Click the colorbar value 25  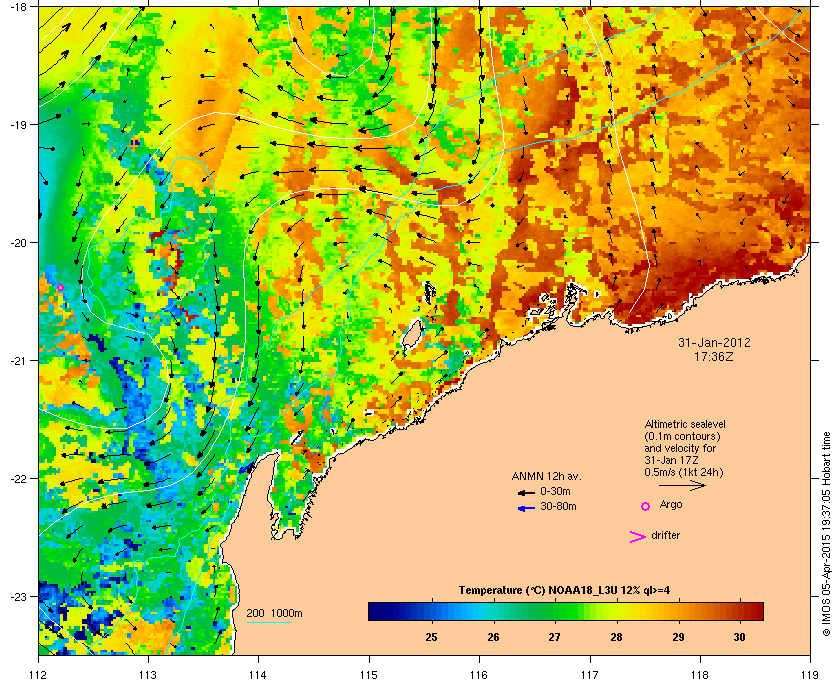[x=431, y=637]
